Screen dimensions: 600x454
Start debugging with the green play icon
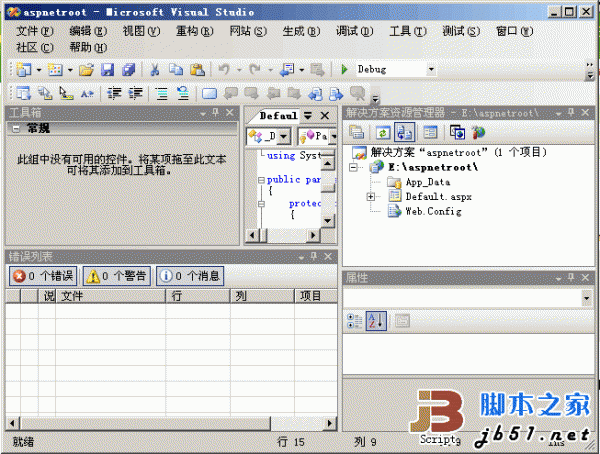pyautogui.click(x=344, y=70)
